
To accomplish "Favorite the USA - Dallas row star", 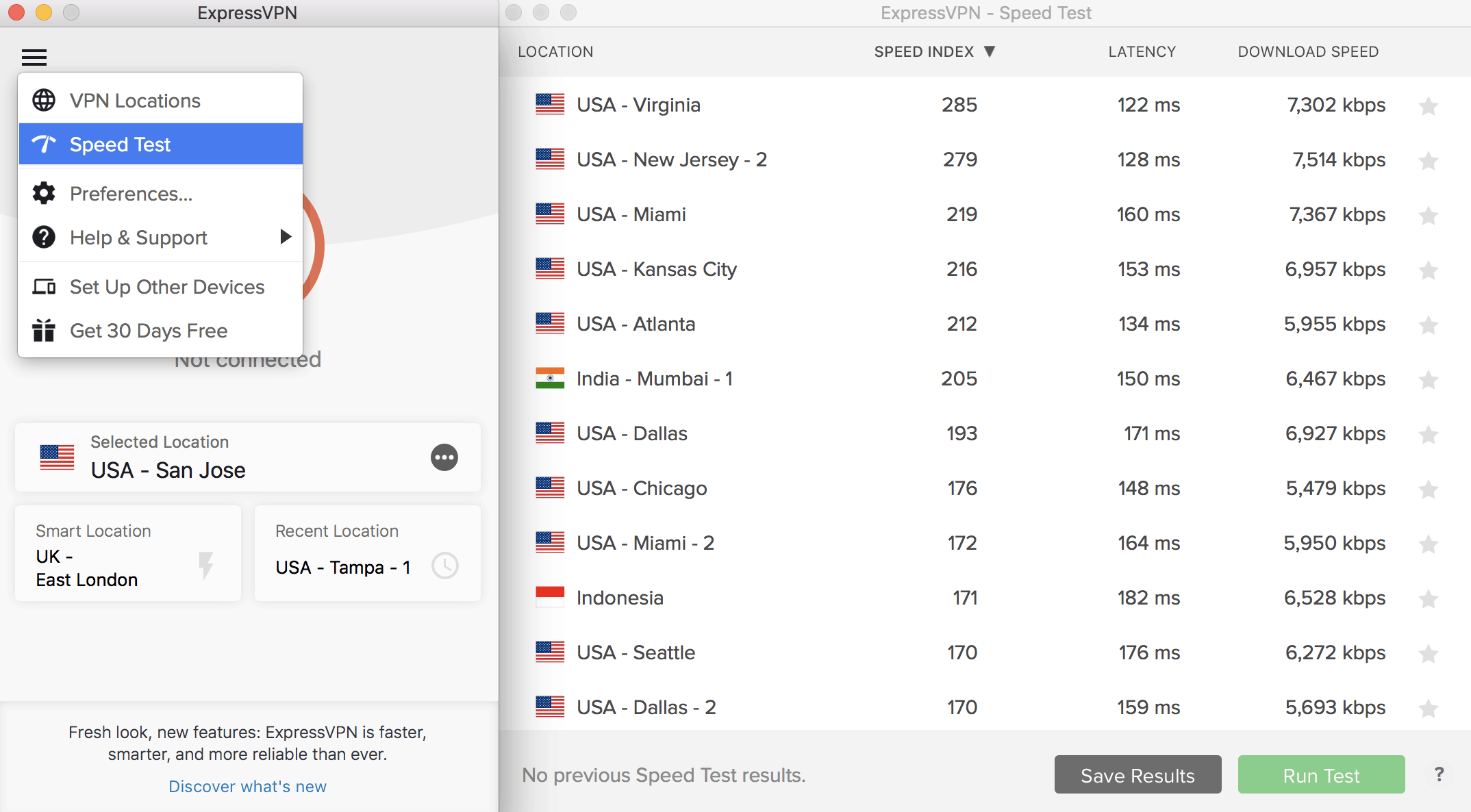I will (1429, 434).
